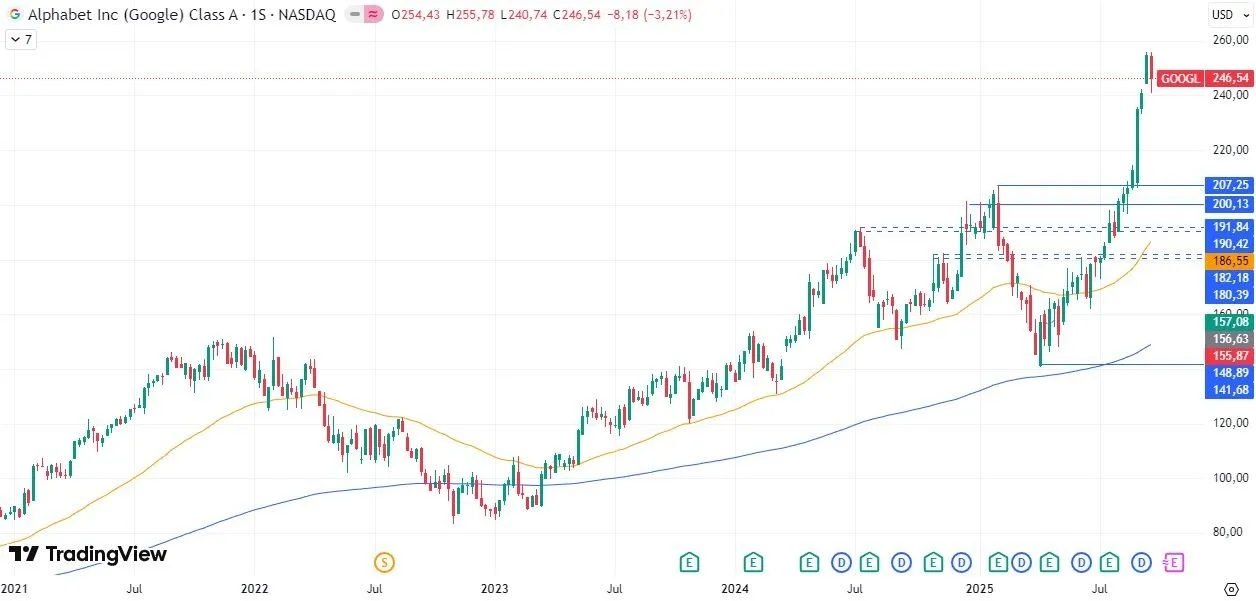
Task: Click the leftmost green E earnings icon
Action: (689, 563)
